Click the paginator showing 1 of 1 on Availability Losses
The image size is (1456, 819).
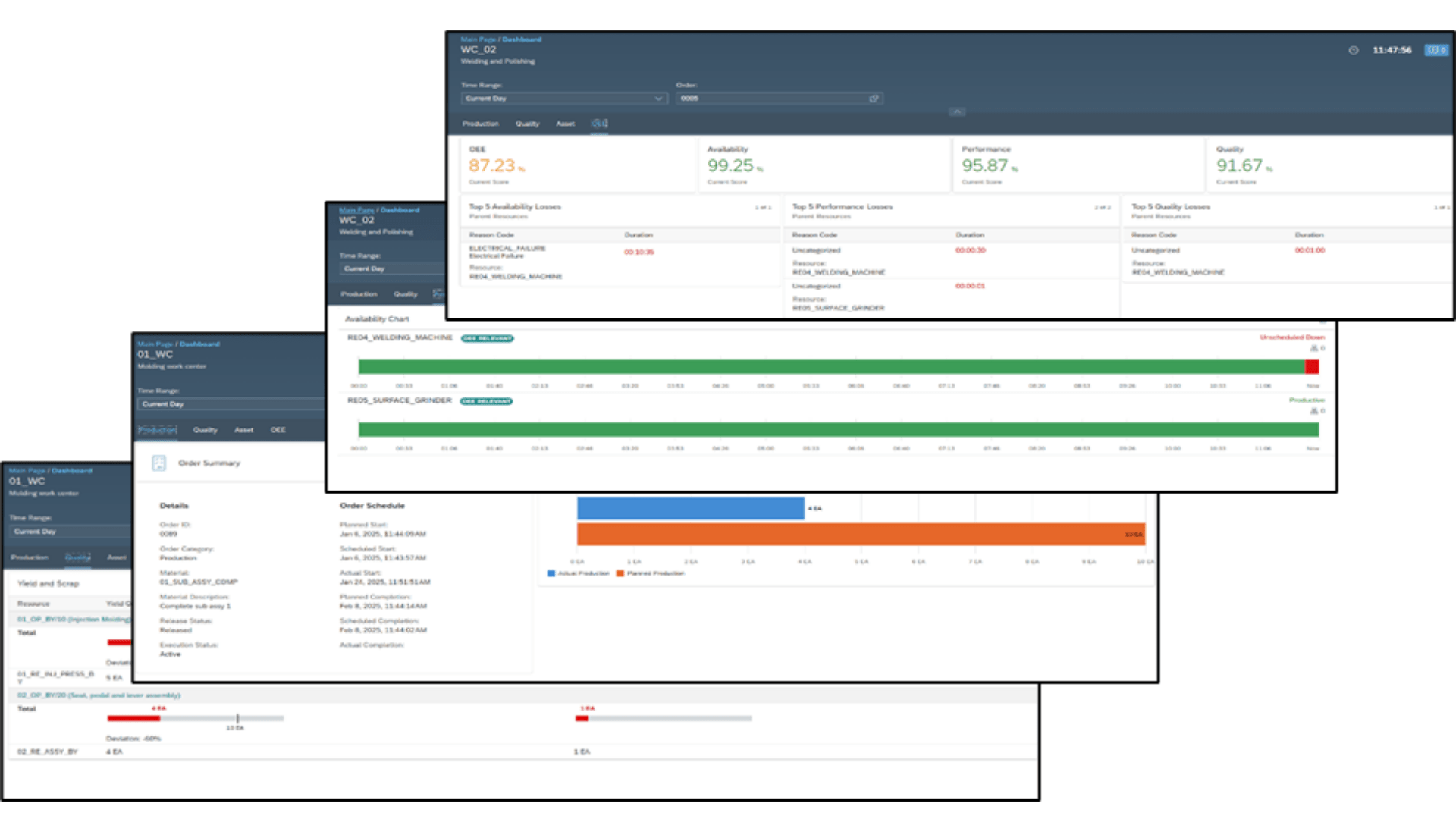764,207
